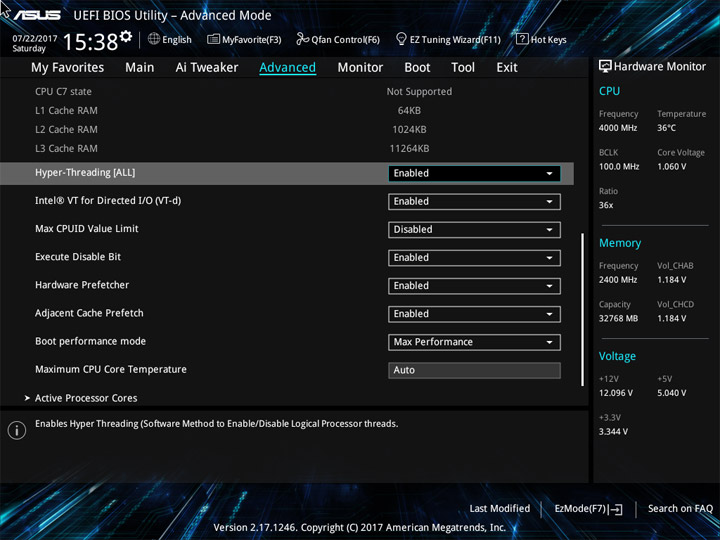
Task: Open the Exit tab
Action: tap(506, 68)
